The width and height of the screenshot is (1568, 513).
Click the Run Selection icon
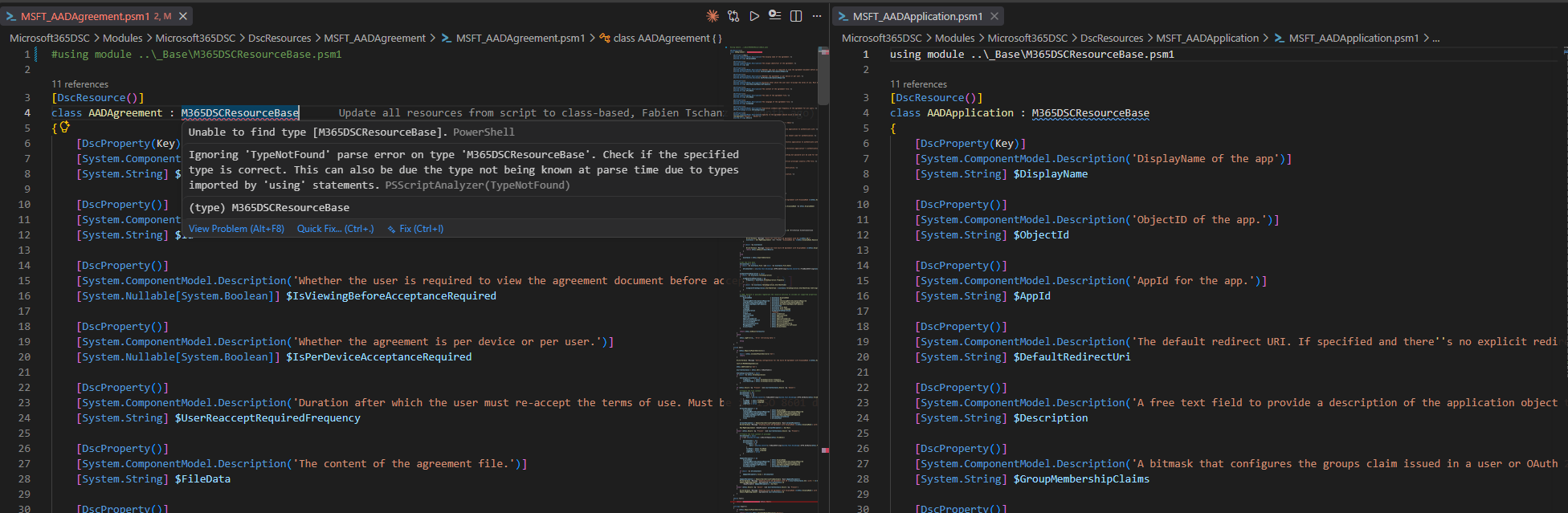tap(775, 16)
